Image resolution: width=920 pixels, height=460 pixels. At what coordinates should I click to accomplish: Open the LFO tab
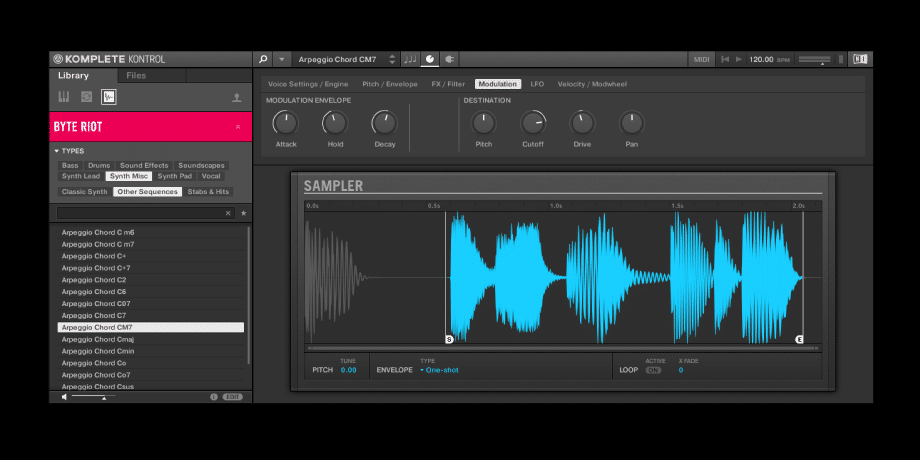click(x=537, y=84)
